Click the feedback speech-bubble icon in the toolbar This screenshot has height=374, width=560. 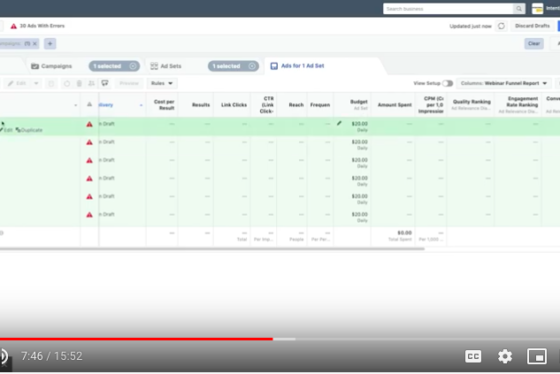click(105, 83)
